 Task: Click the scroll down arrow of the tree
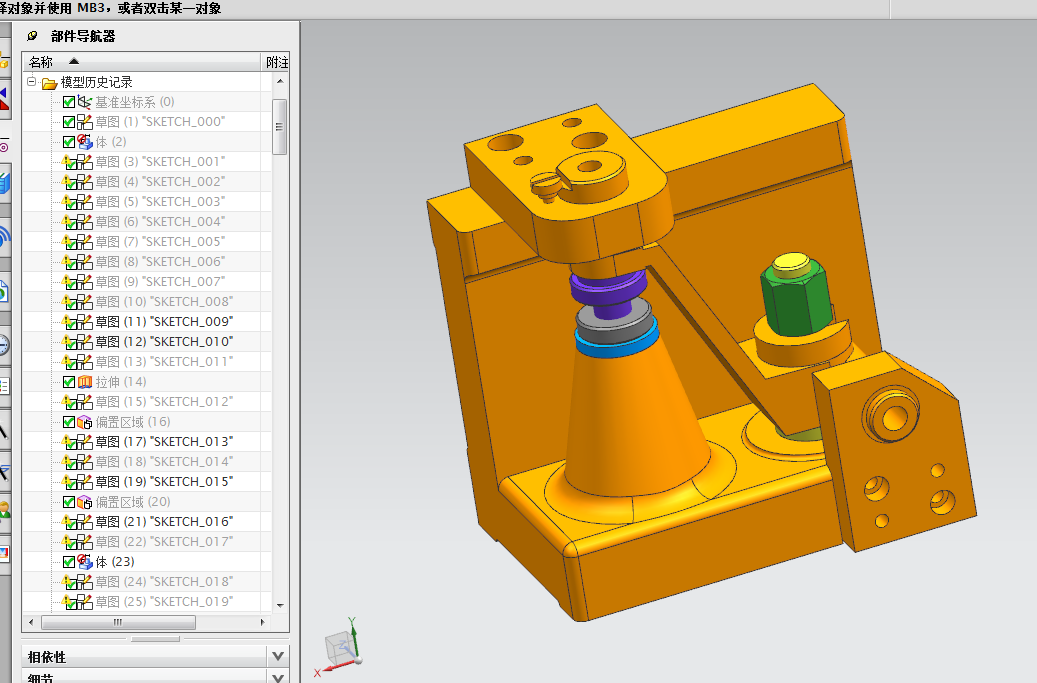tap(280, 605)
